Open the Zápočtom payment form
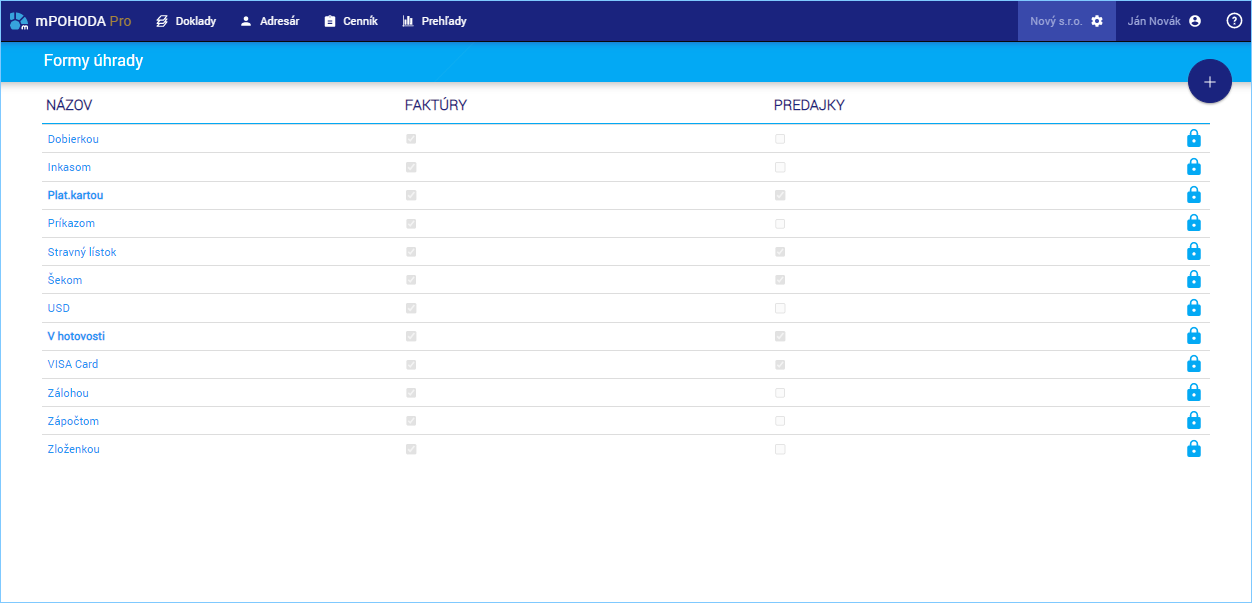The height and width of the screenshot is (603, 1252). click(73, 421)
